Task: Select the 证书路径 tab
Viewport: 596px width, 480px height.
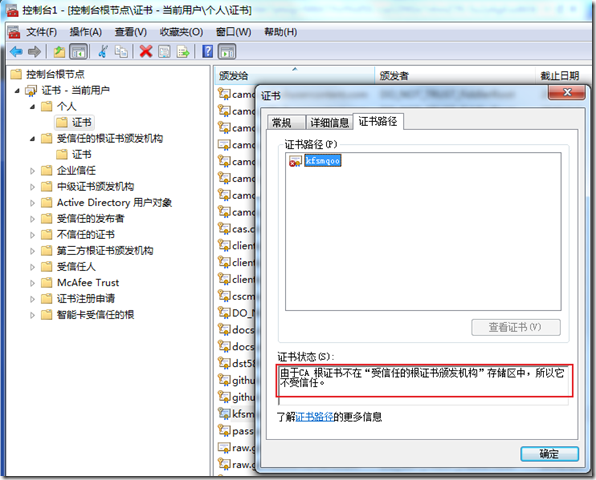Action: click(x=378, y=122)
